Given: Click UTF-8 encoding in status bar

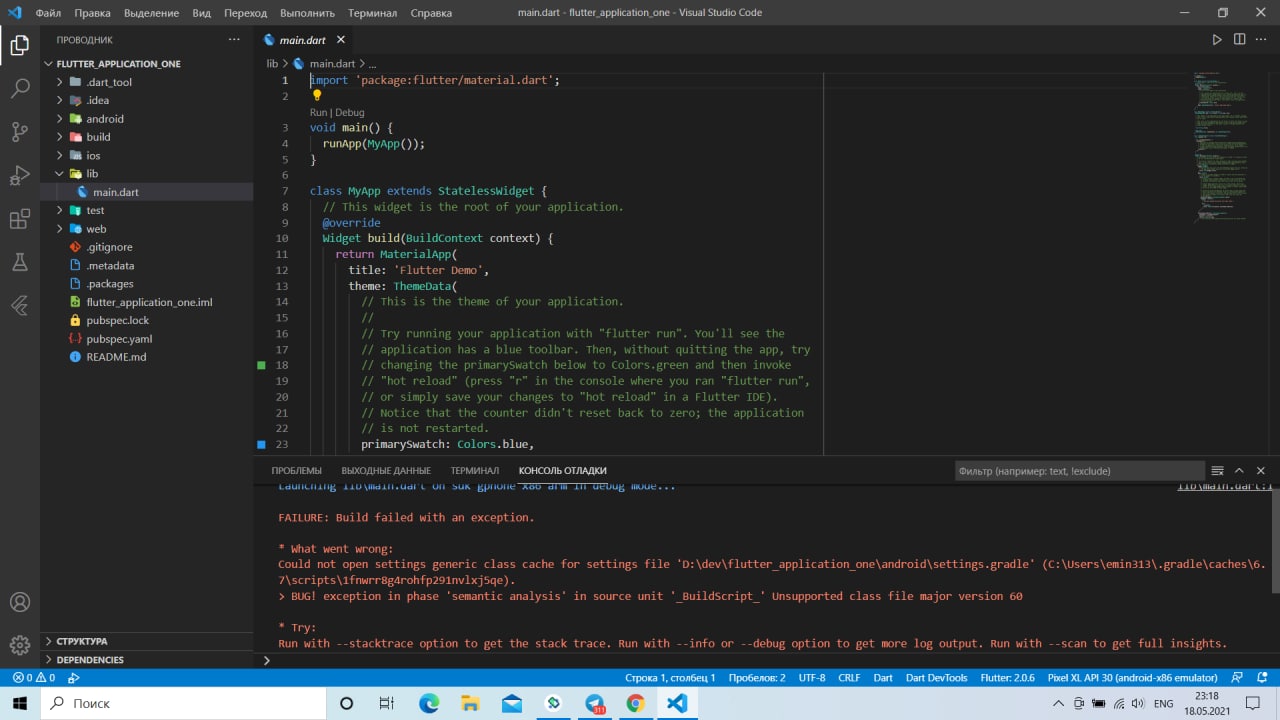Looking at the screenshot, I should 812,678.
